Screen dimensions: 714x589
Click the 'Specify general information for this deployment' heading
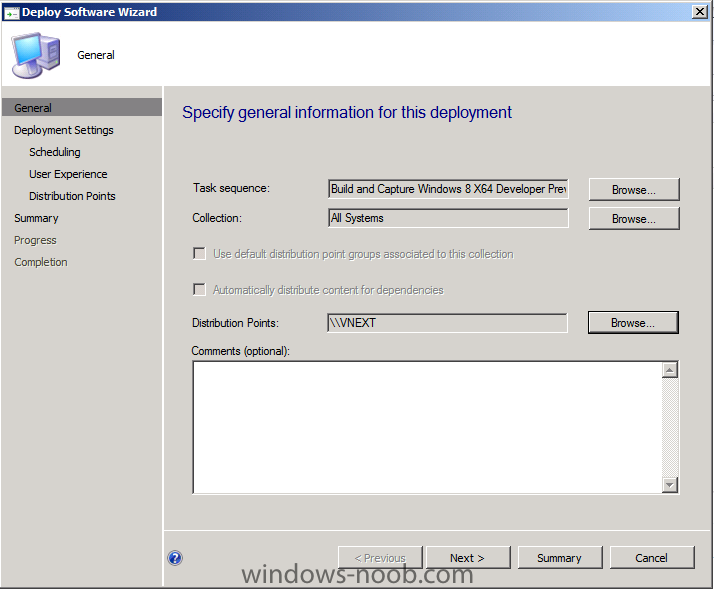pyautogui.click(x=347, y=112)
